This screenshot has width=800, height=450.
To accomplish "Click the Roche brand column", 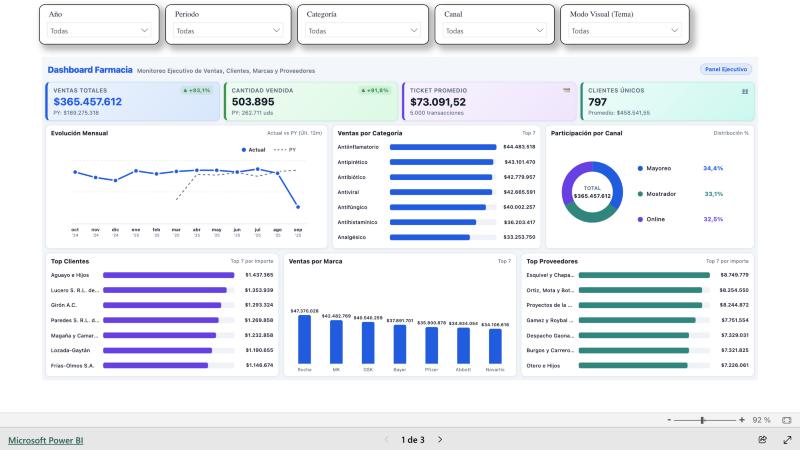I will (305, 339).
